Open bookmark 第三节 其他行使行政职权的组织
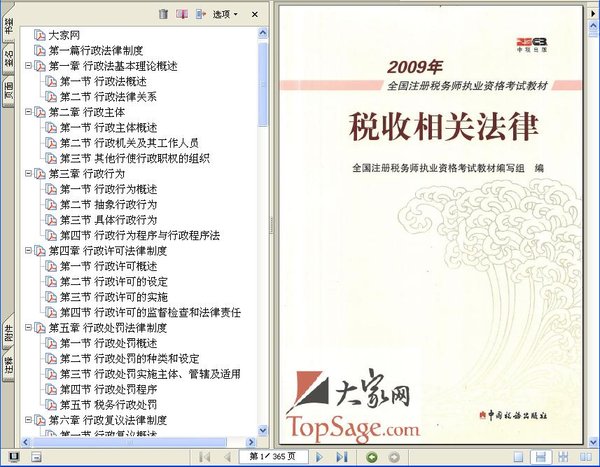600x467 pixels. [135, 158]
